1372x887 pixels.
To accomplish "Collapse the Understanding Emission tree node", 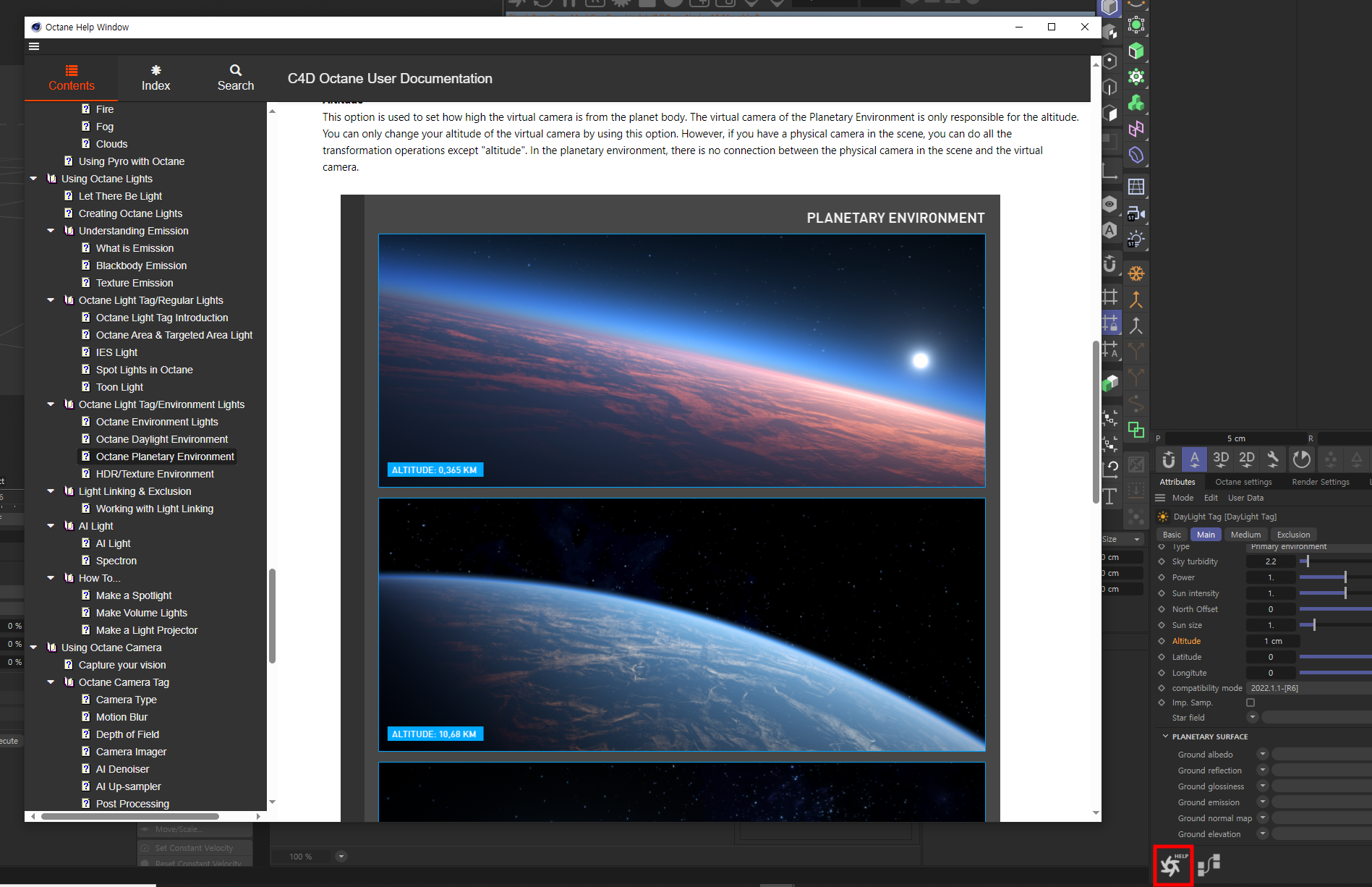I will coord(51,231).
